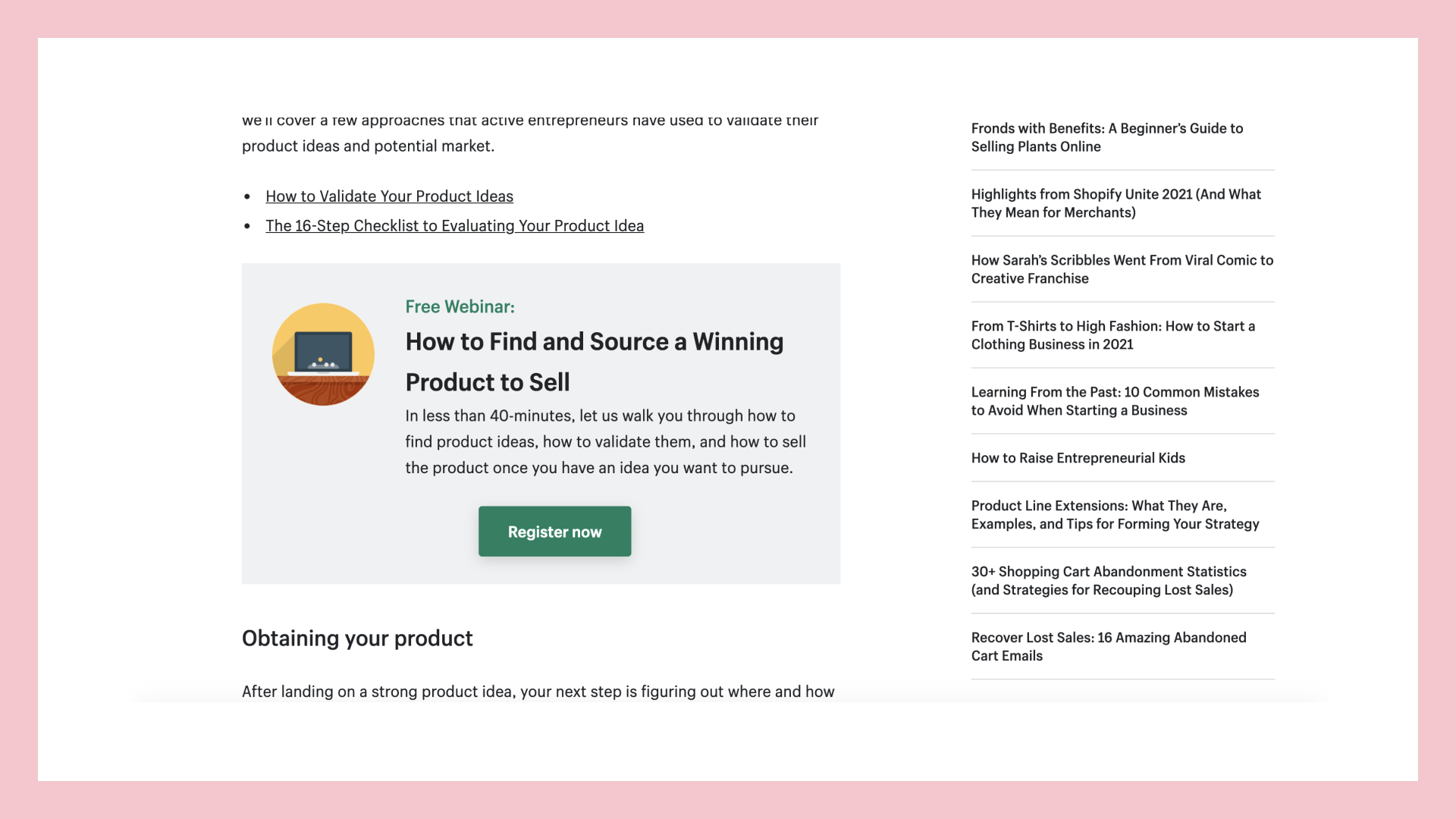
Task: Read the Sarah's Scribbles viral comic article
Action: click(1122, 269)
